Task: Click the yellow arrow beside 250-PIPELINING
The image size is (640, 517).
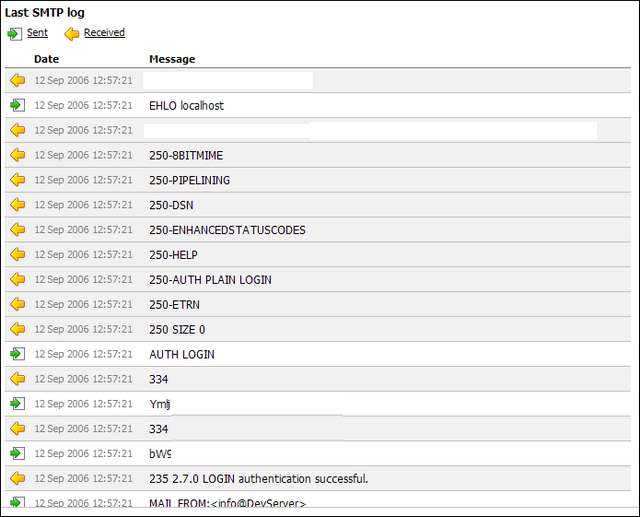Action: tap(17, 180)
